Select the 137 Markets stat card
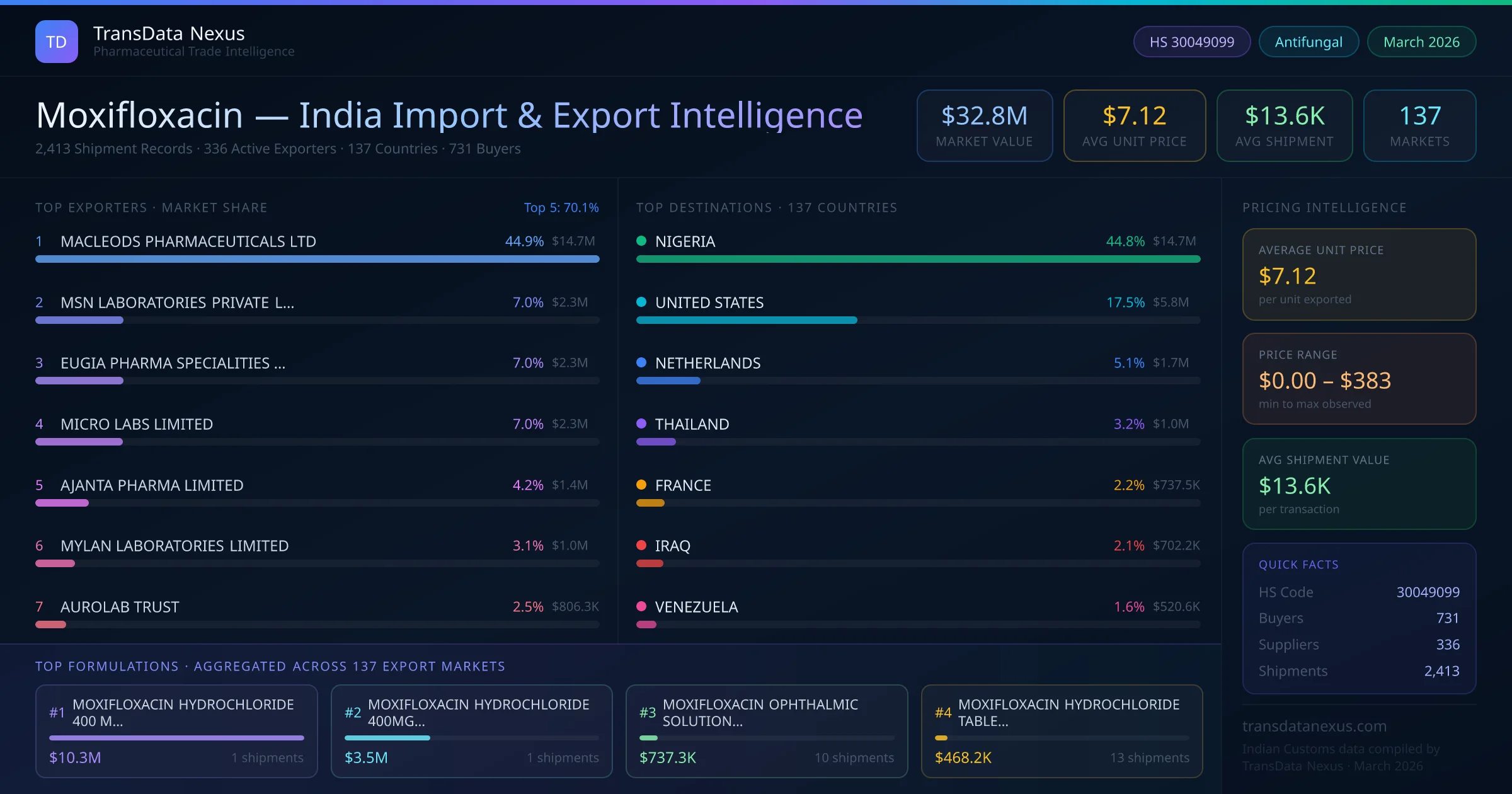The height and width of the screenshot is (794, 1512). (1419, 125)
